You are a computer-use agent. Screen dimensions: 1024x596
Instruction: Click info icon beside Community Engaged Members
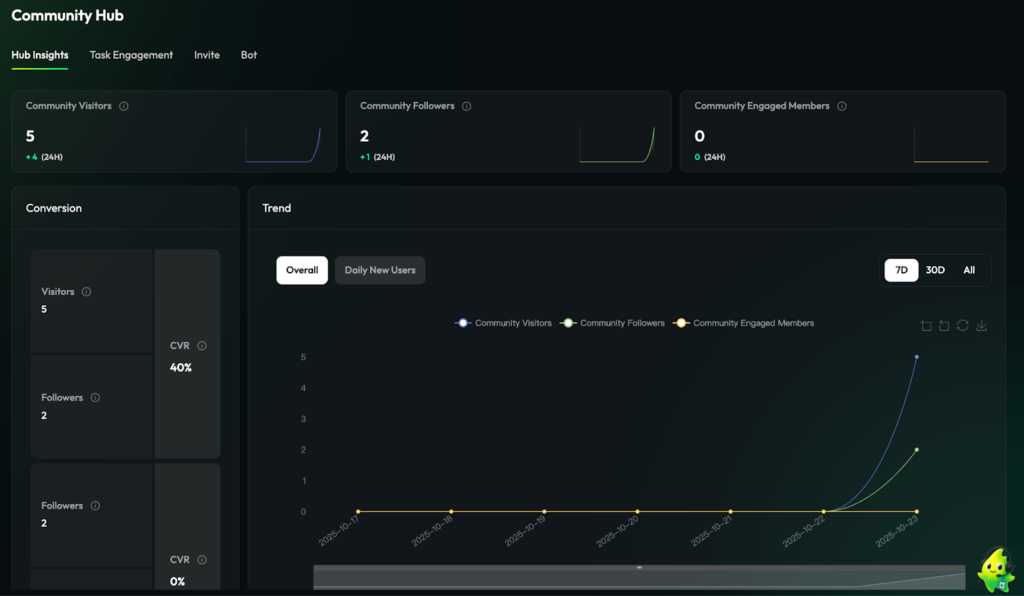point(842,106)
